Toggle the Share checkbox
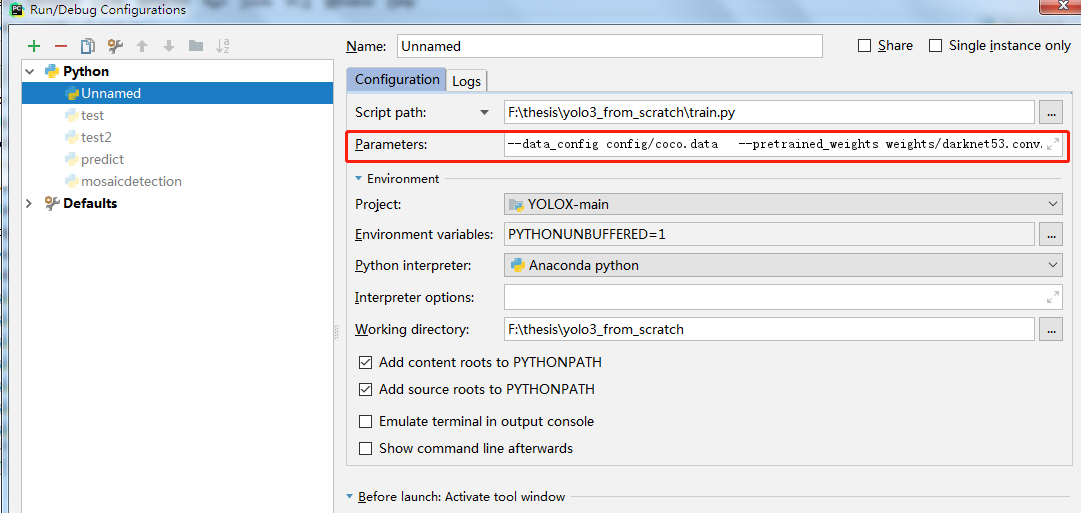The image size is (1081, 513). pos(865,46)
